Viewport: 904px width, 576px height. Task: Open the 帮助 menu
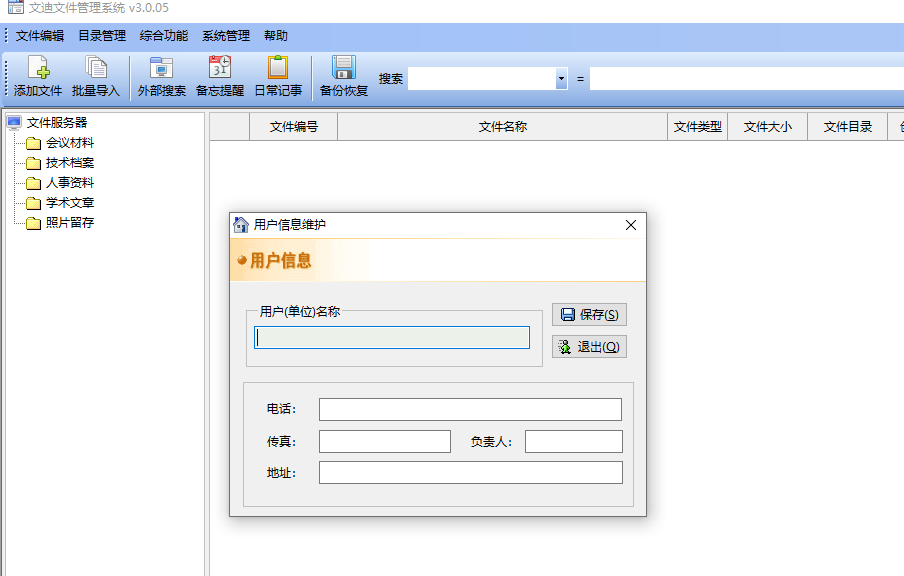click(276, 36)
